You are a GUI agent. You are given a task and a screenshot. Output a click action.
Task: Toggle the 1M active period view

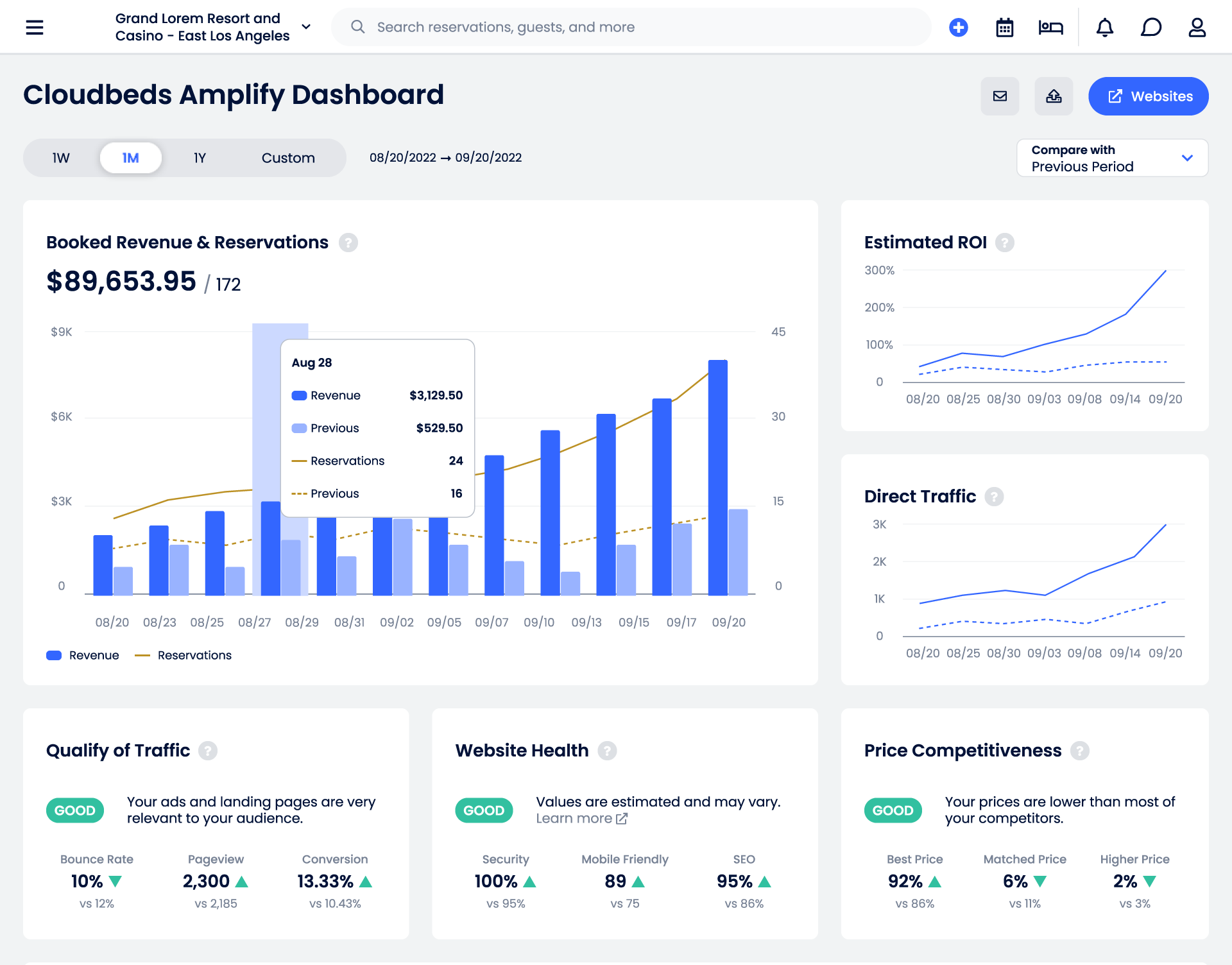coord(131,157)
